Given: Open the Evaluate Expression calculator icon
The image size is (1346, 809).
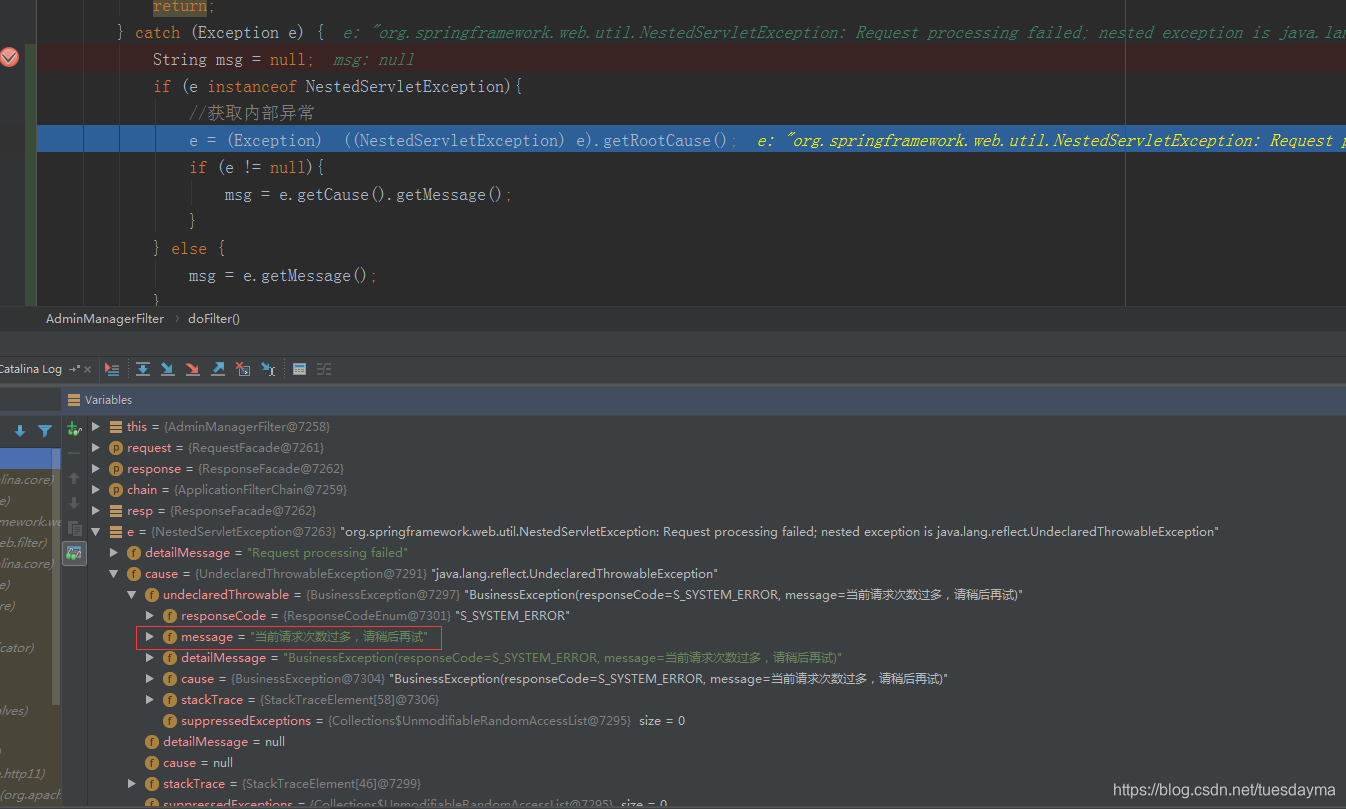Looking at the screenshot, I should (x=299, y=369).
